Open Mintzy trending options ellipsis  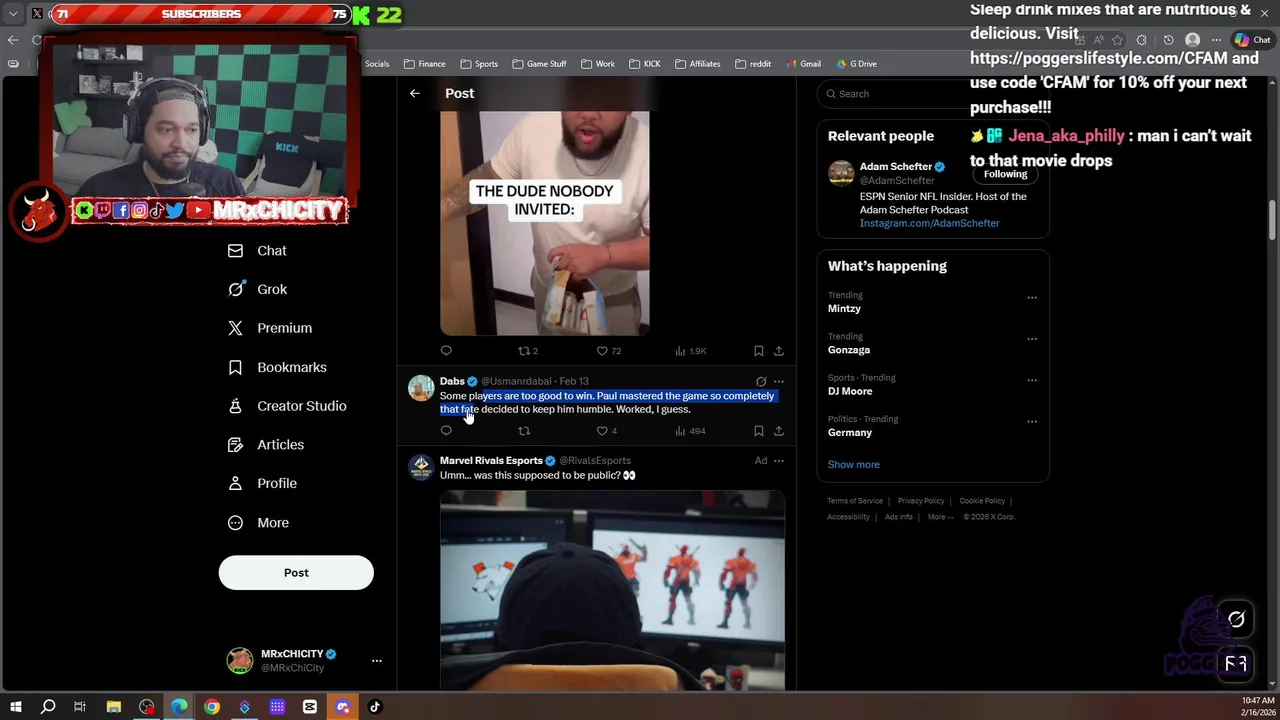(x=1032, y=297)
